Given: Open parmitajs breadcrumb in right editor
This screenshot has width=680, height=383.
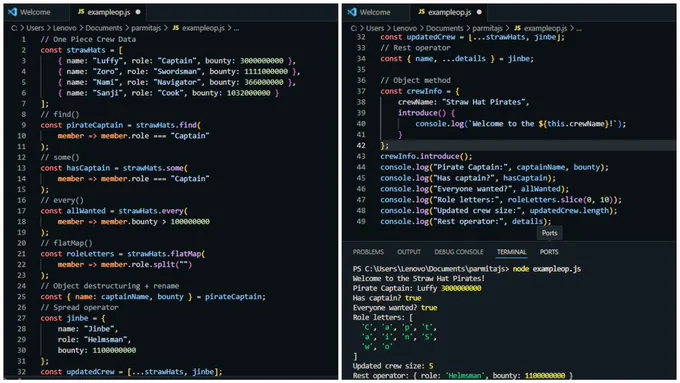Looking at the screenshot, I should pos(487,28).
